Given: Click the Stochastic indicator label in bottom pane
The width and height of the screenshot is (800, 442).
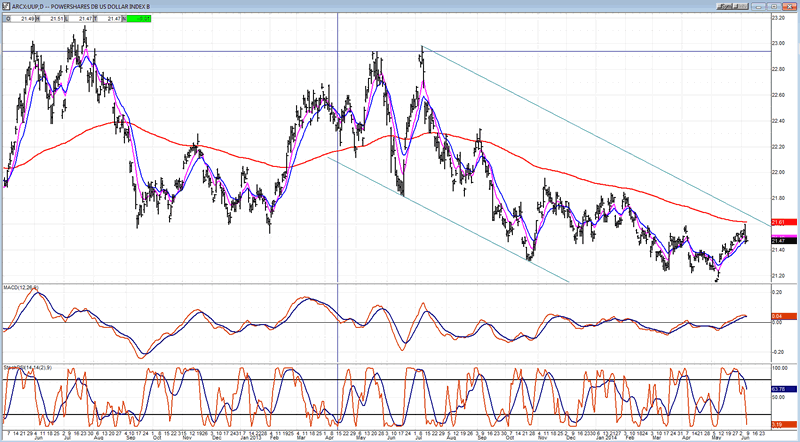Looking at the screenshot, I should pyautogui.click(x=22, y=366).
